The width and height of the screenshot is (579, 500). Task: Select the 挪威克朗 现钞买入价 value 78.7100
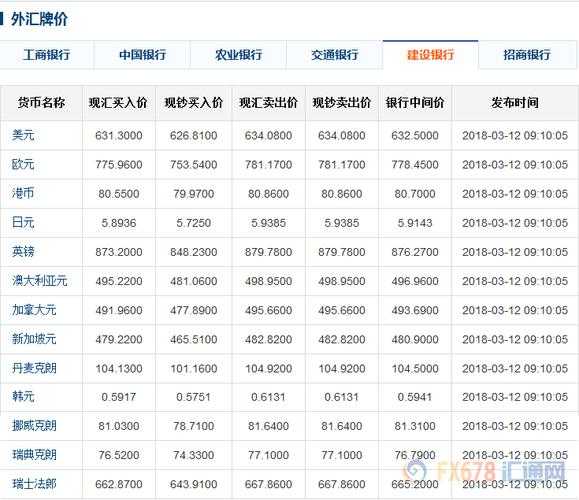pos(193,426)
